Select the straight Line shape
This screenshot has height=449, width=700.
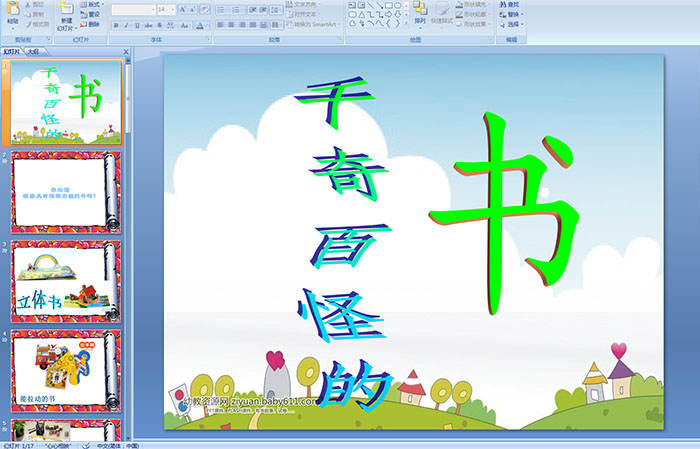371,5
